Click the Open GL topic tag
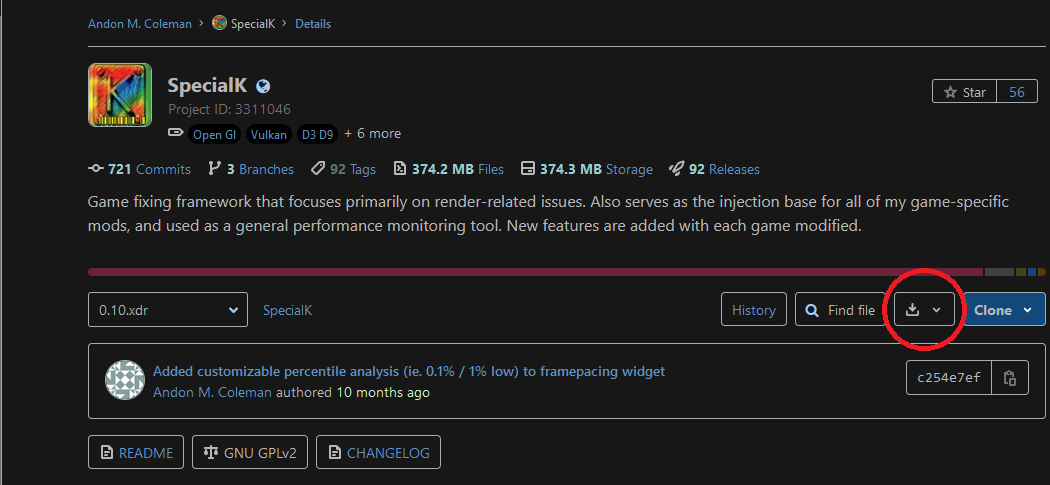1050x485 pixels. coord(214,134)
